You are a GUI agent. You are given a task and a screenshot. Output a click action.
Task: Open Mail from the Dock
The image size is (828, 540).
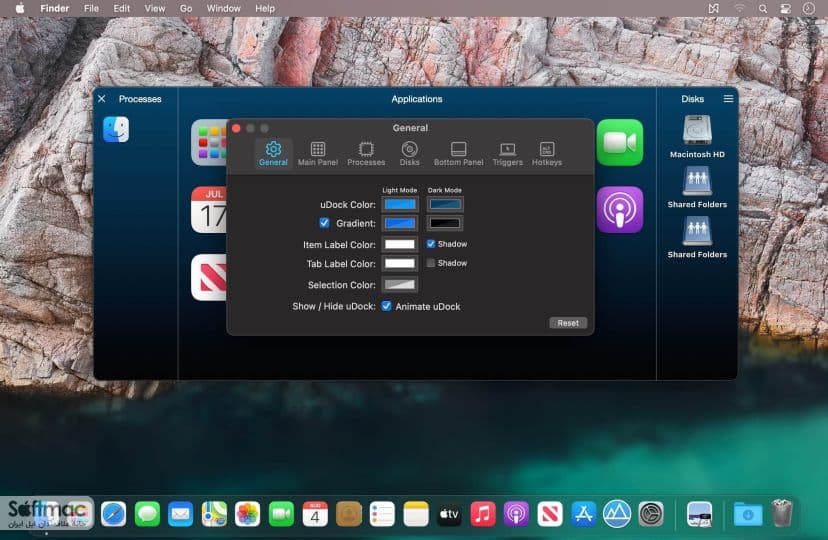(x=181, y=514)
